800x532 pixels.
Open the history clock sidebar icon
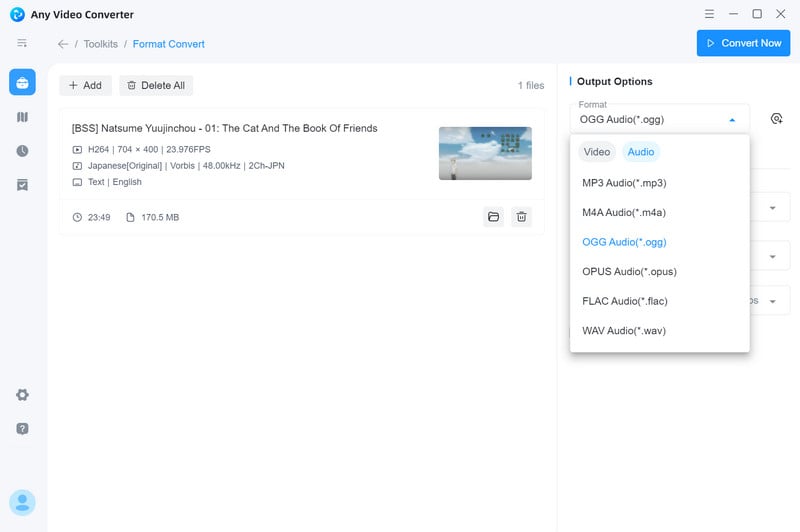(x=22, y=151)
